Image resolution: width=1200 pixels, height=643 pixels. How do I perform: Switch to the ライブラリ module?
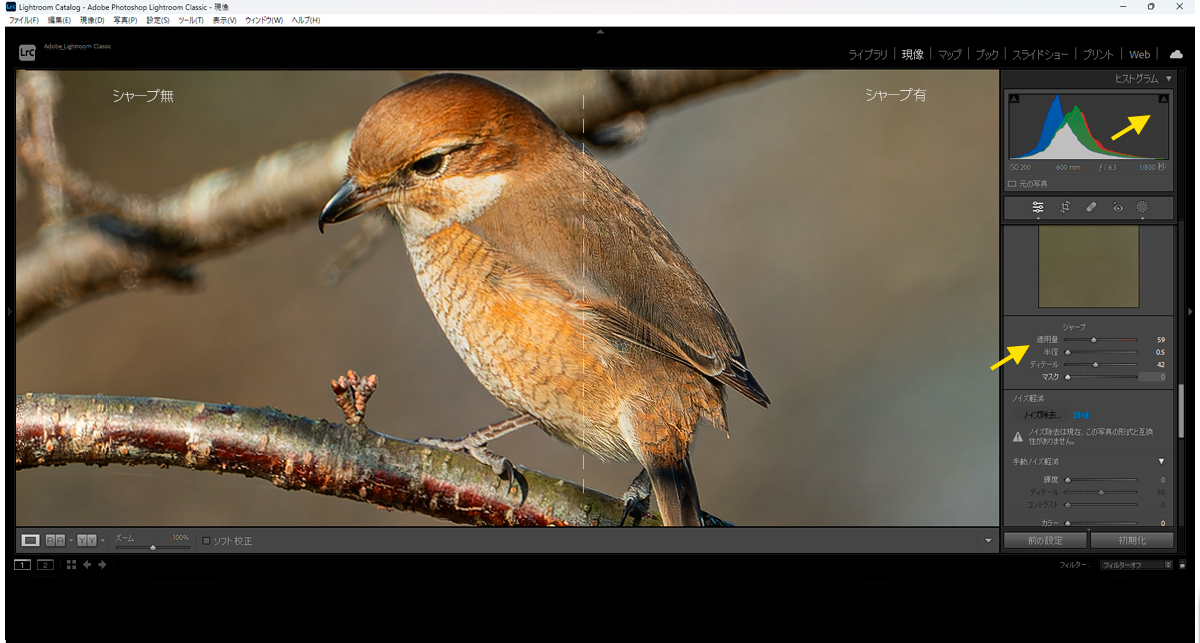[868, 55]
